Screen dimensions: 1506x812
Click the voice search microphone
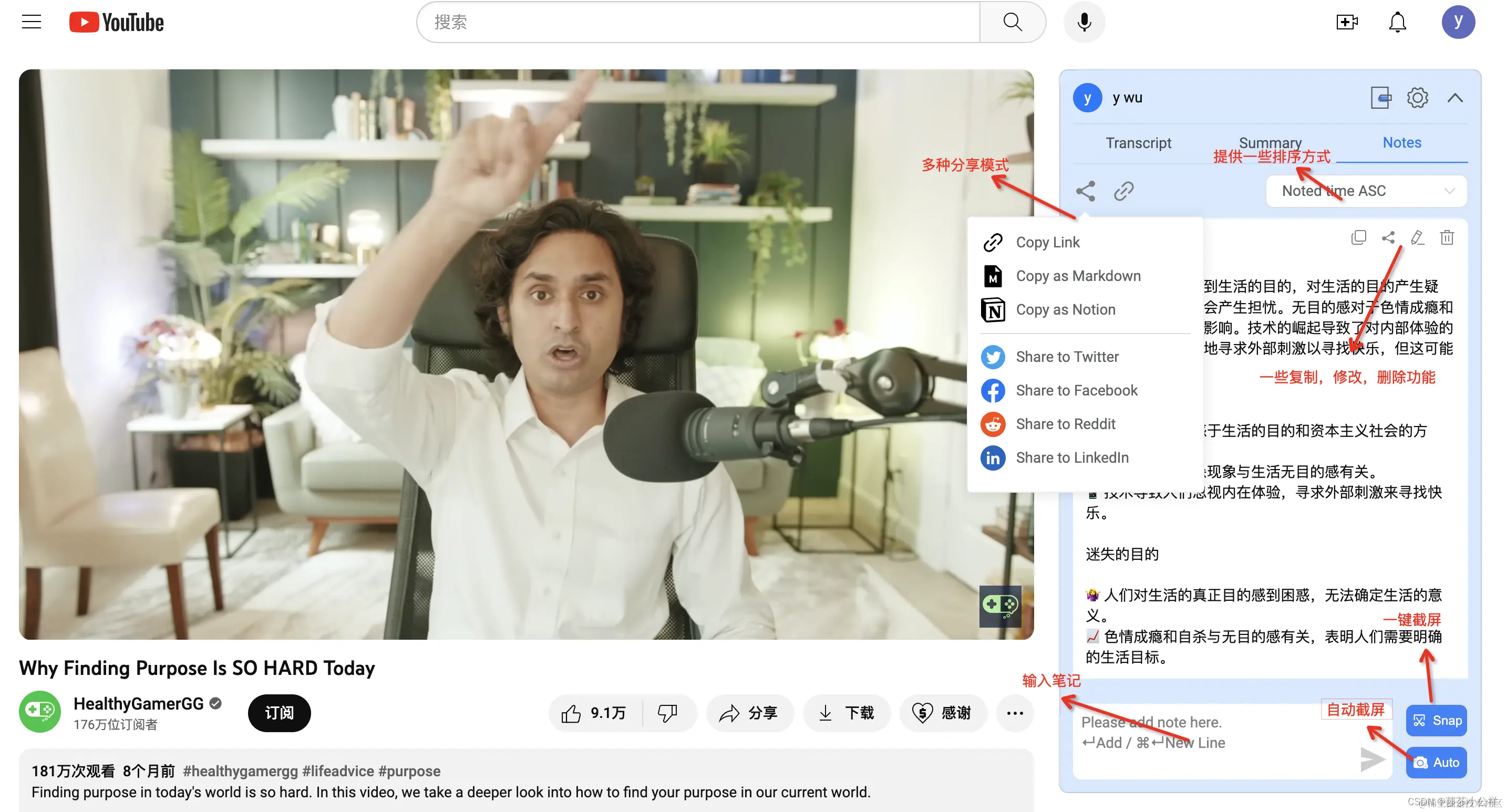tap(1085, 22)
